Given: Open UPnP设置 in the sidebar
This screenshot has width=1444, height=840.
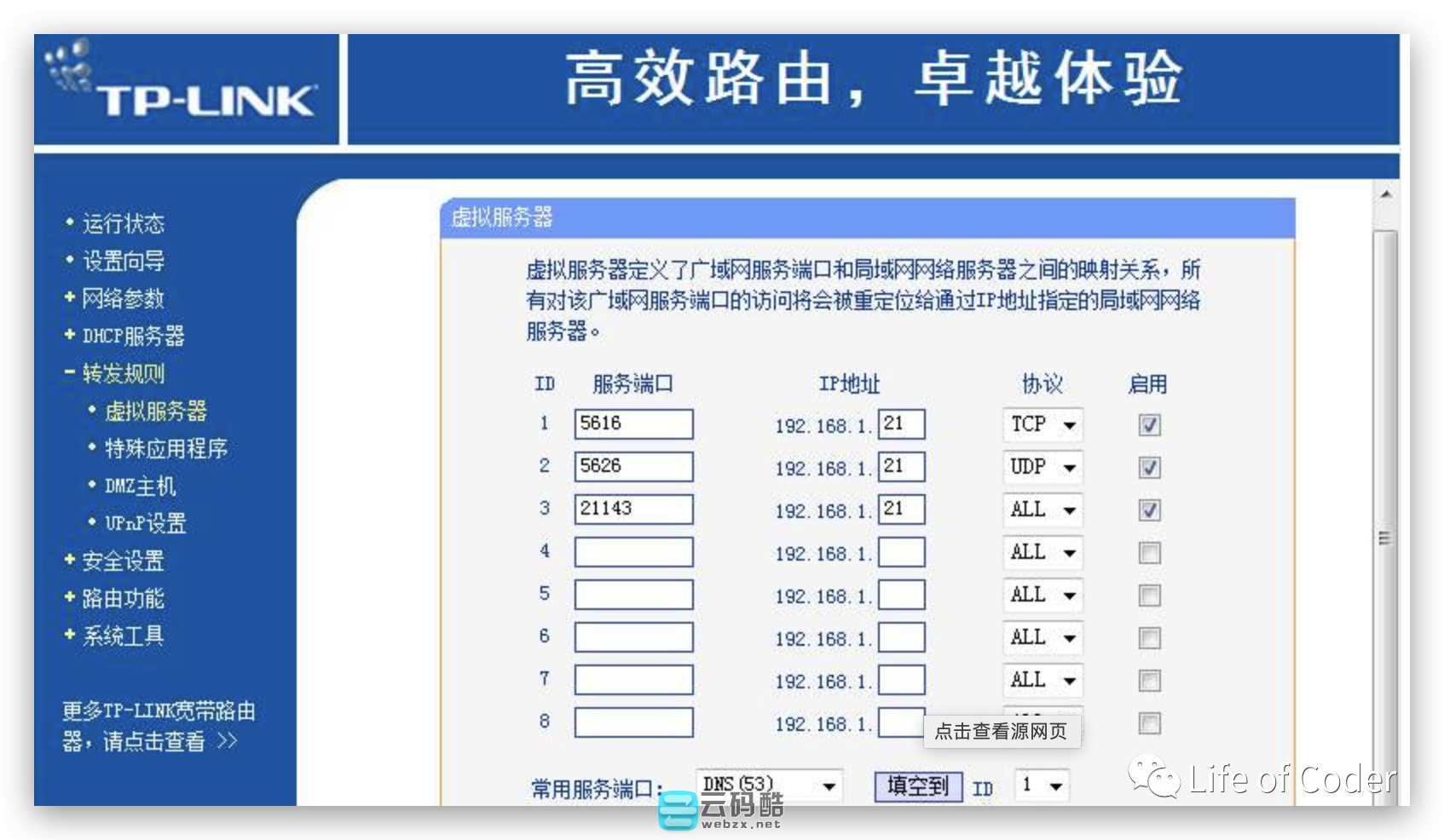Looking at the screenshot, I should tap(145, 523).
